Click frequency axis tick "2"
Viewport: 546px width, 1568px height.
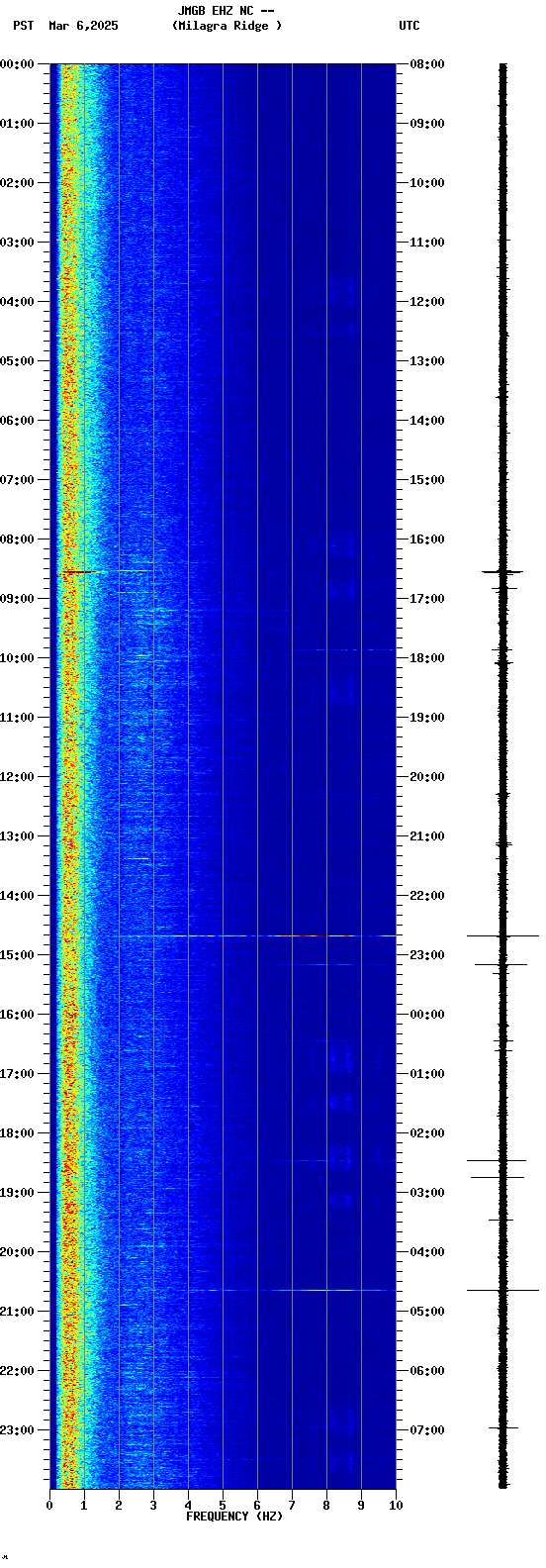pos(119,1506)
